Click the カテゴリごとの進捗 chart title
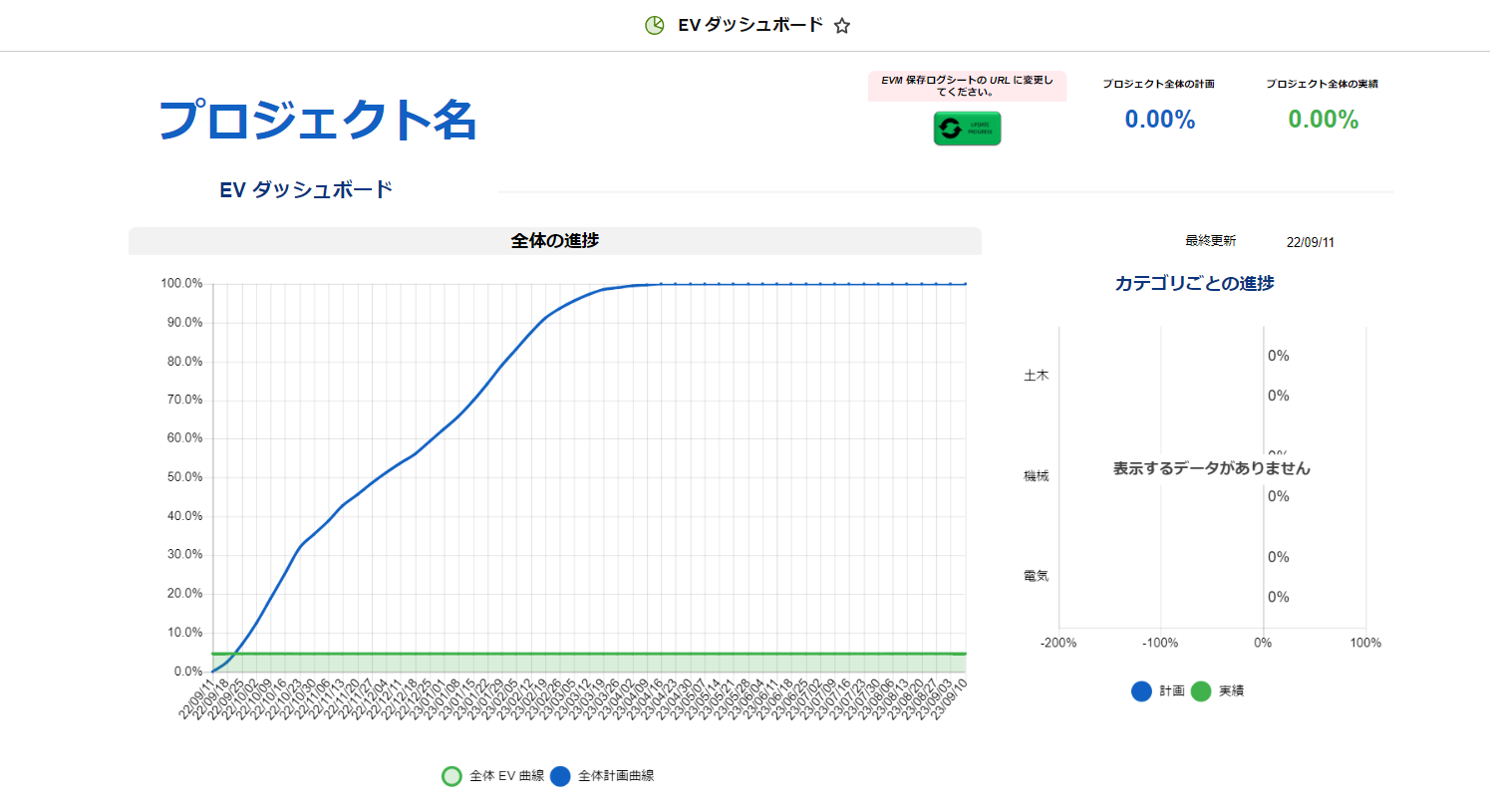 tap(1194, 283)
